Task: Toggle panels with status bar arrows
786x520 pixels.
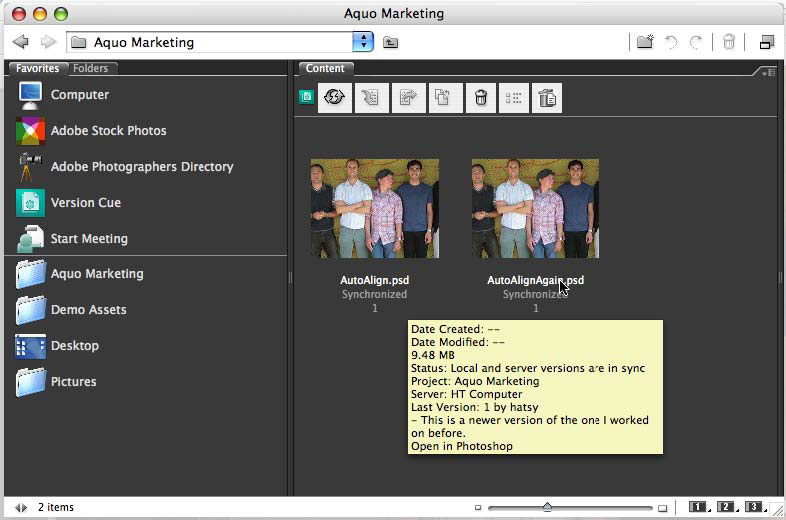Action: 21,507
